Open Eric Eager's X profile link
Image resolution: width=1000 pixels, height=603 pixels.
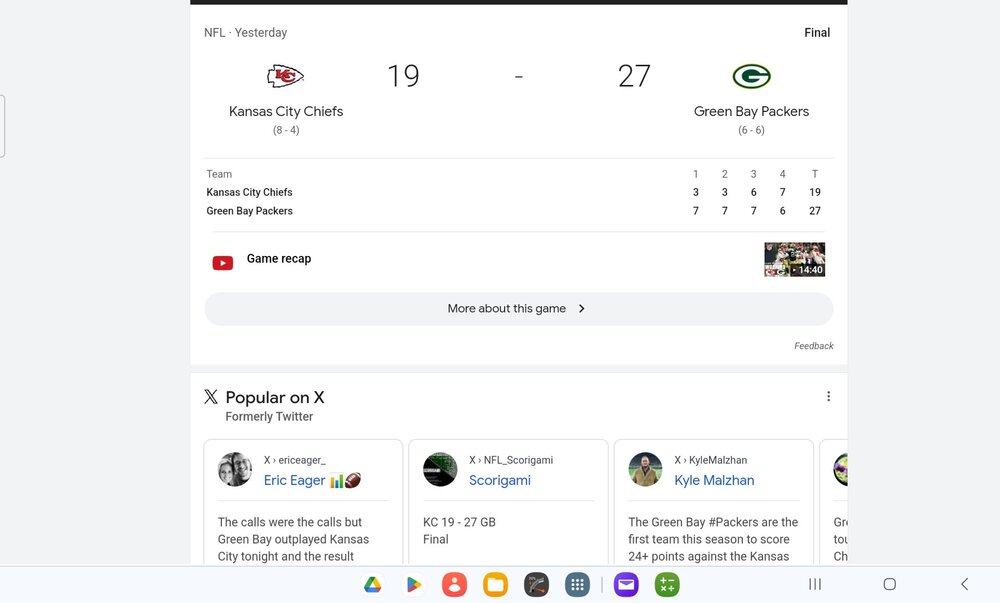tap(294, 481)
